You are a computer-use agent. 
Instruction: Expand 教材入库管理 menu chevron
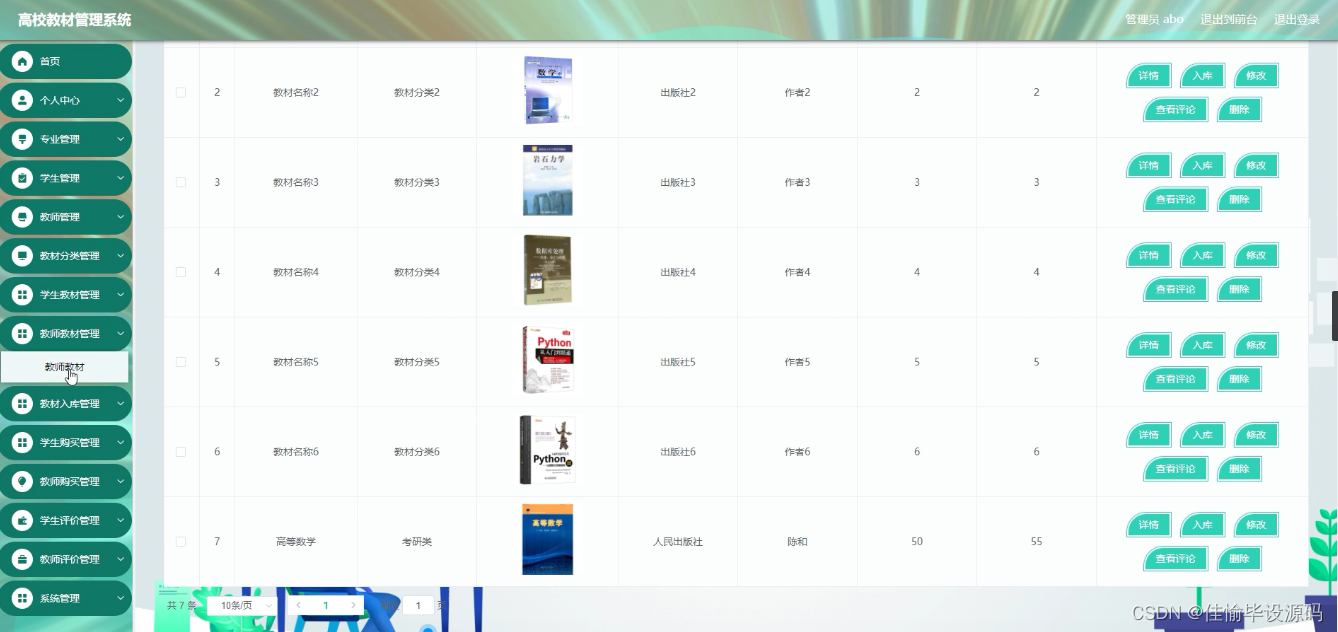coord(120,404)
